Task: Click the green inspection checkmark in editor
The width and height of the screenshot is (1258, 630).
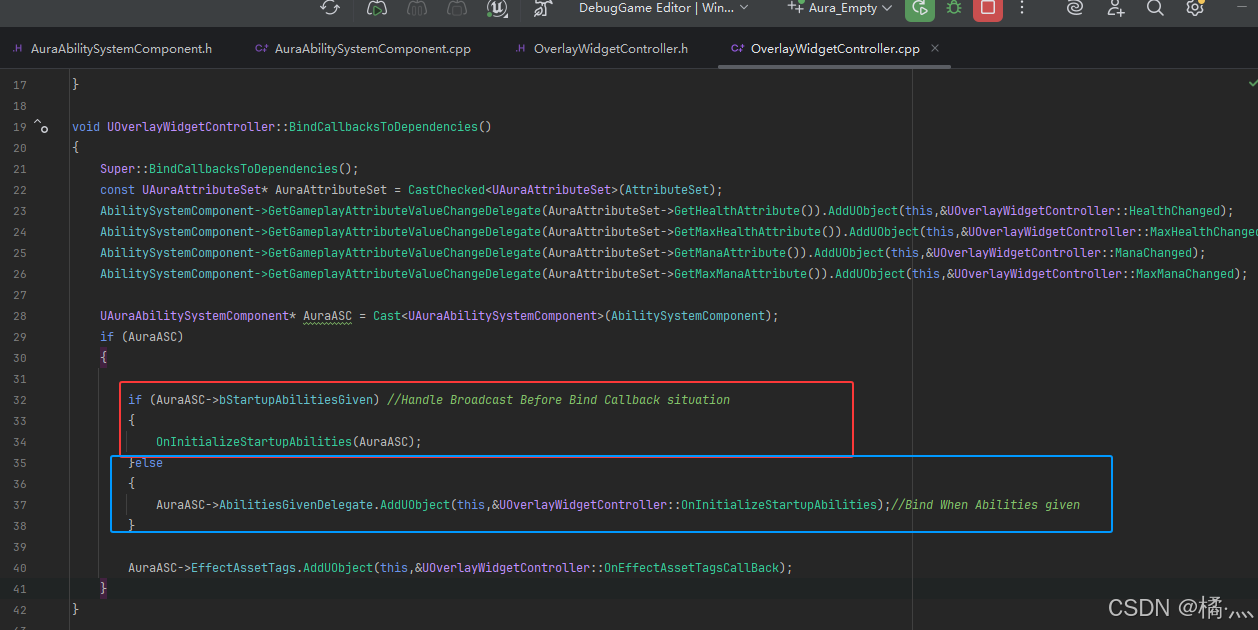Action: tap(1252, 82)
